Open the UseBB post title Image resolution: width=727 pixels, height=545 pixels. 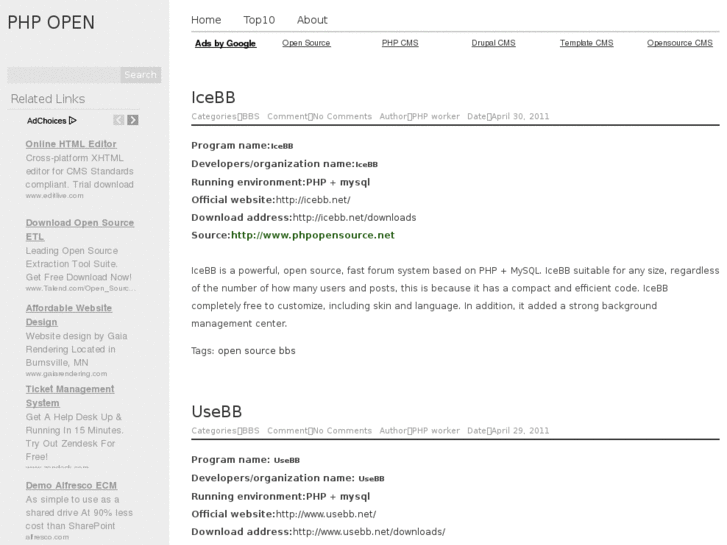click(x=216, y=411)
